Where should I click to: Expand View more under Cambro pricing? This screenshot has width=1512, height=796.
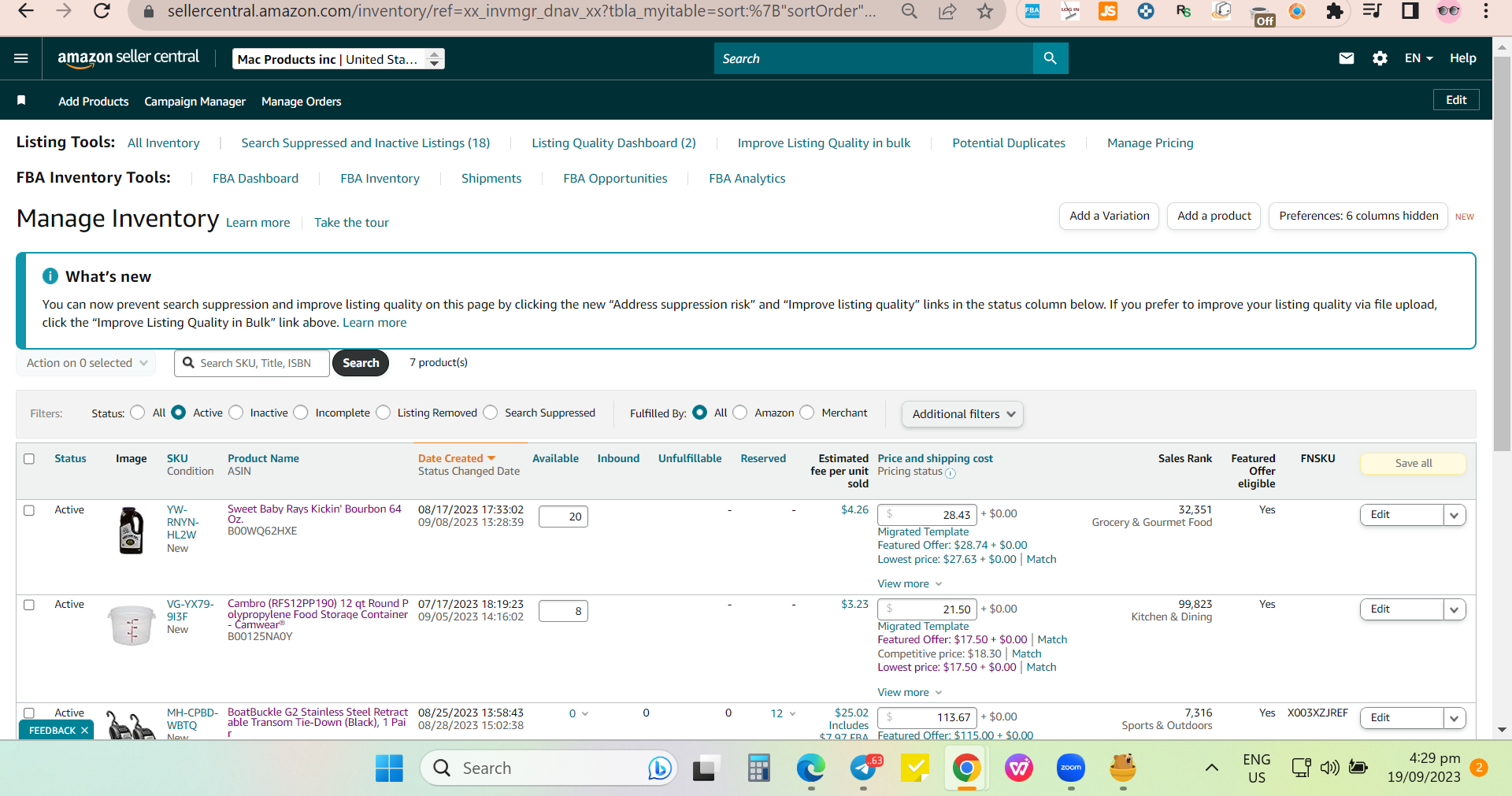[x=910, y=692]
